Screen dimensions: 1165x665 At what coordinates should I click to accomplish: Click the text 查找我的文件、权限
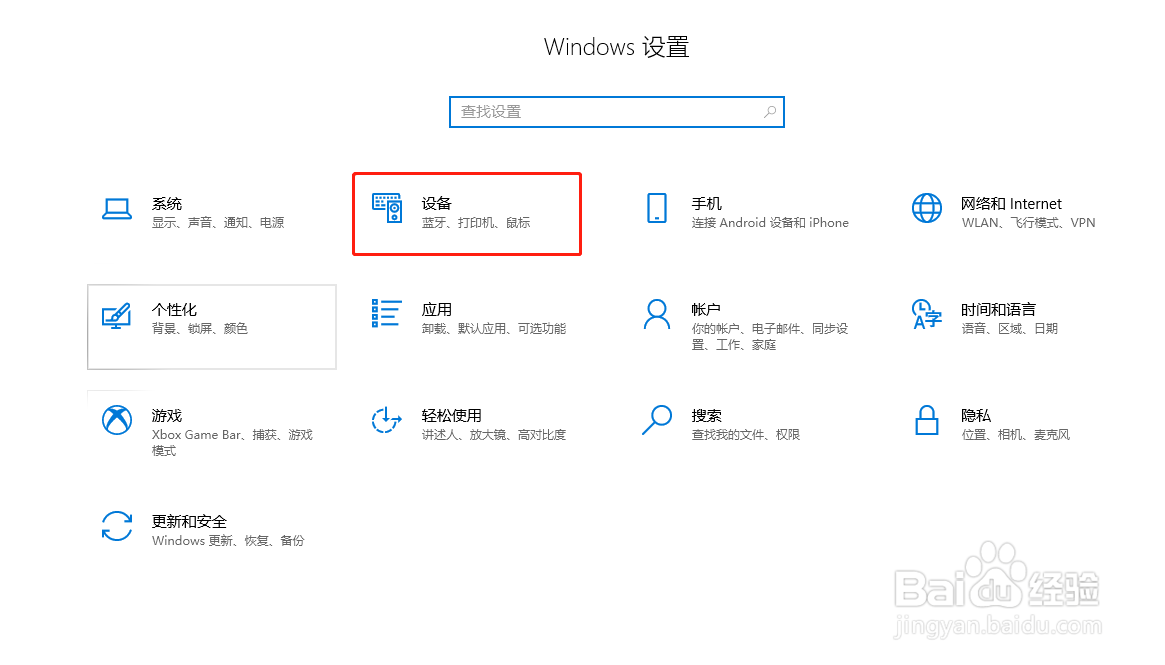(745, 435)
